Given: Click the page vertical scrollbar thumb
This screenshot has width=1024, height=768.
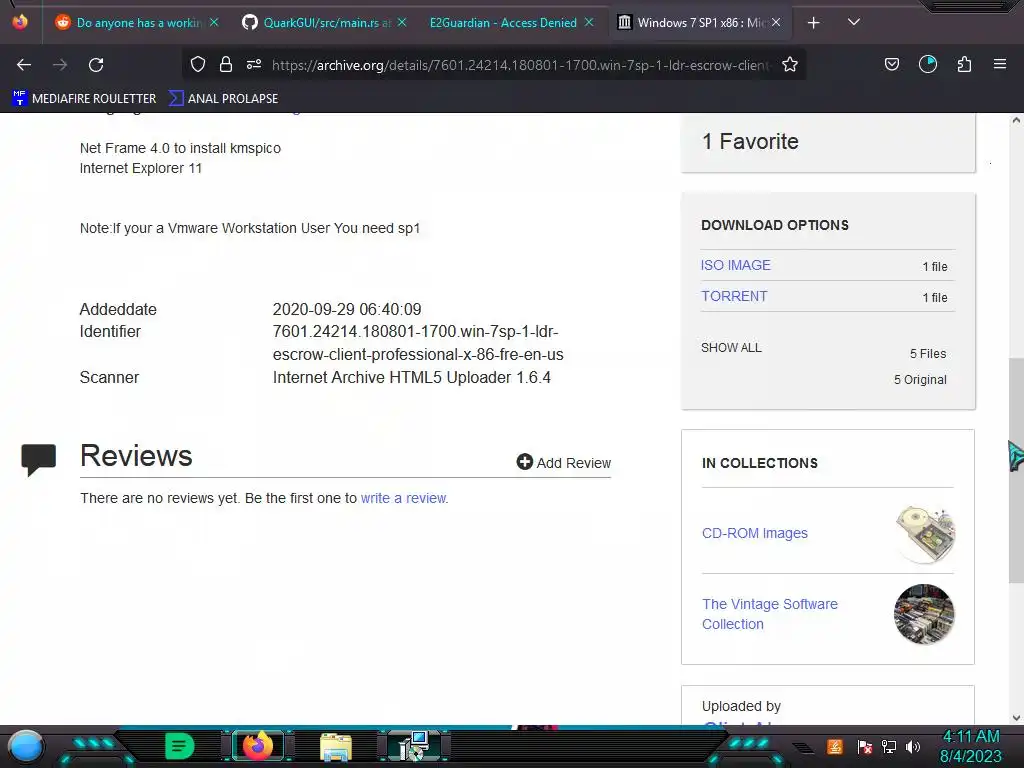Looking at the screenshot, I should pyautogui.click(x=1016, y=470).
